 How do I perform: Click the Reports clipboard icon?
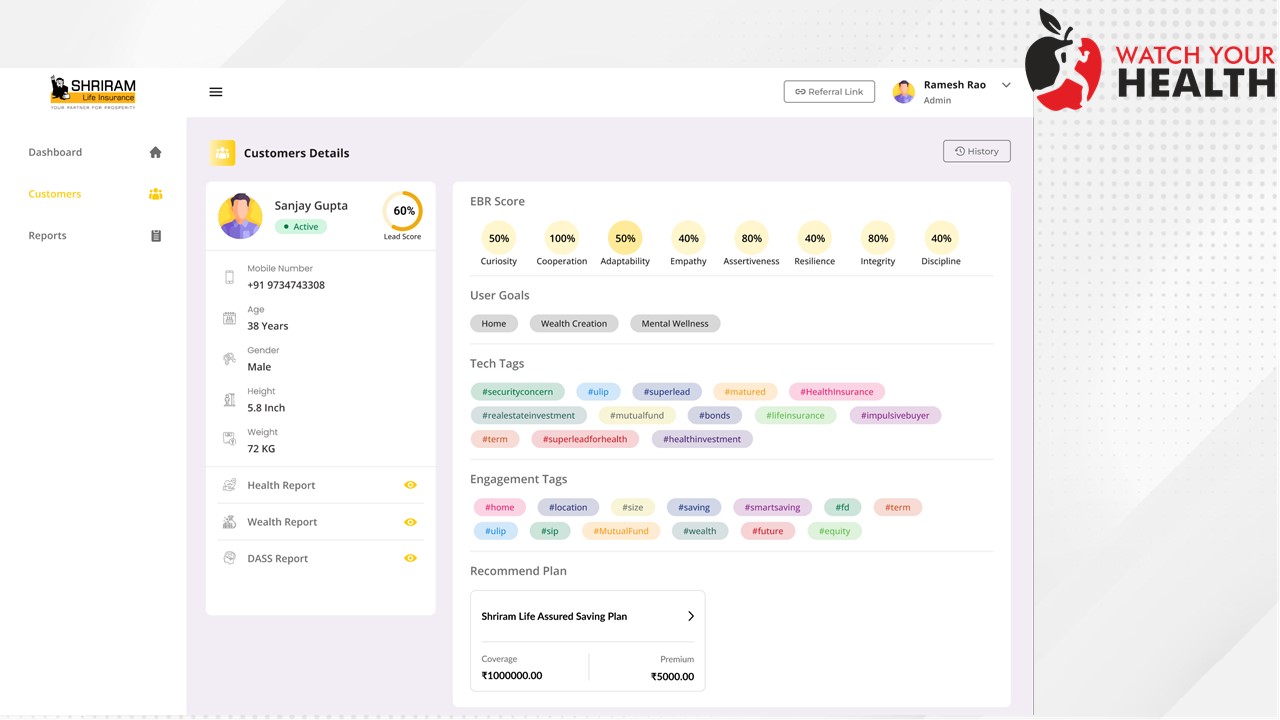155,236
